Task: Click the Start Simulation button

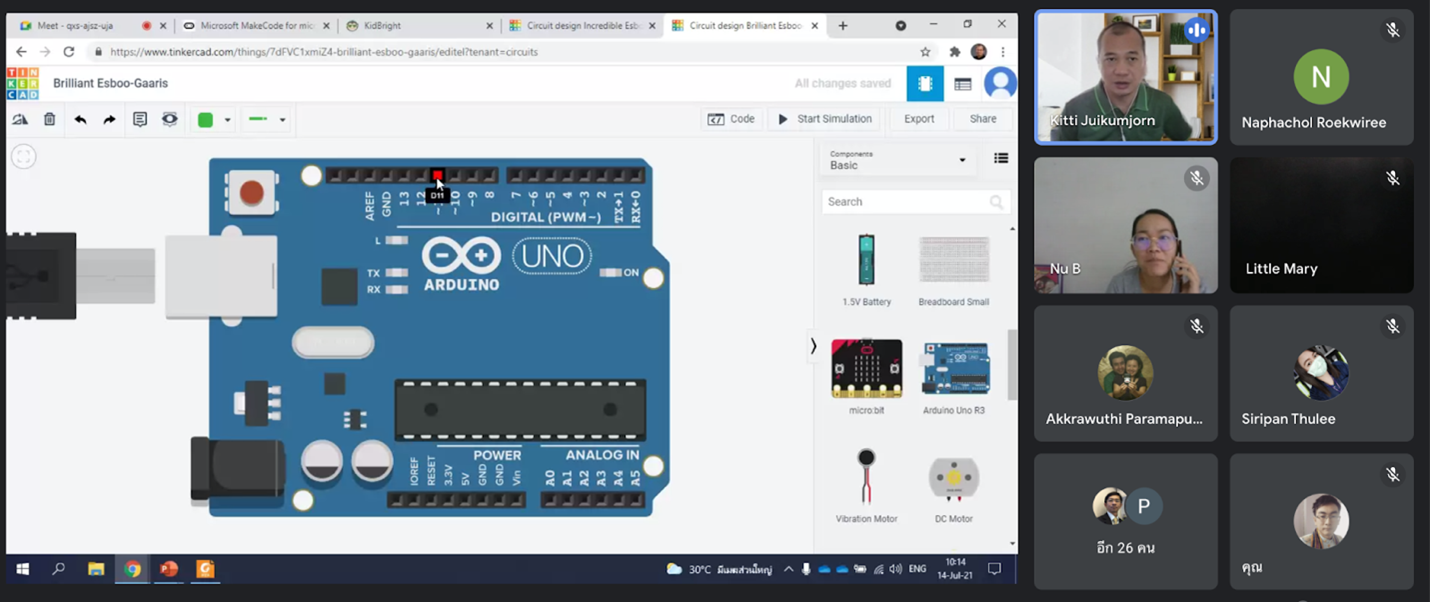Action: 825,119
